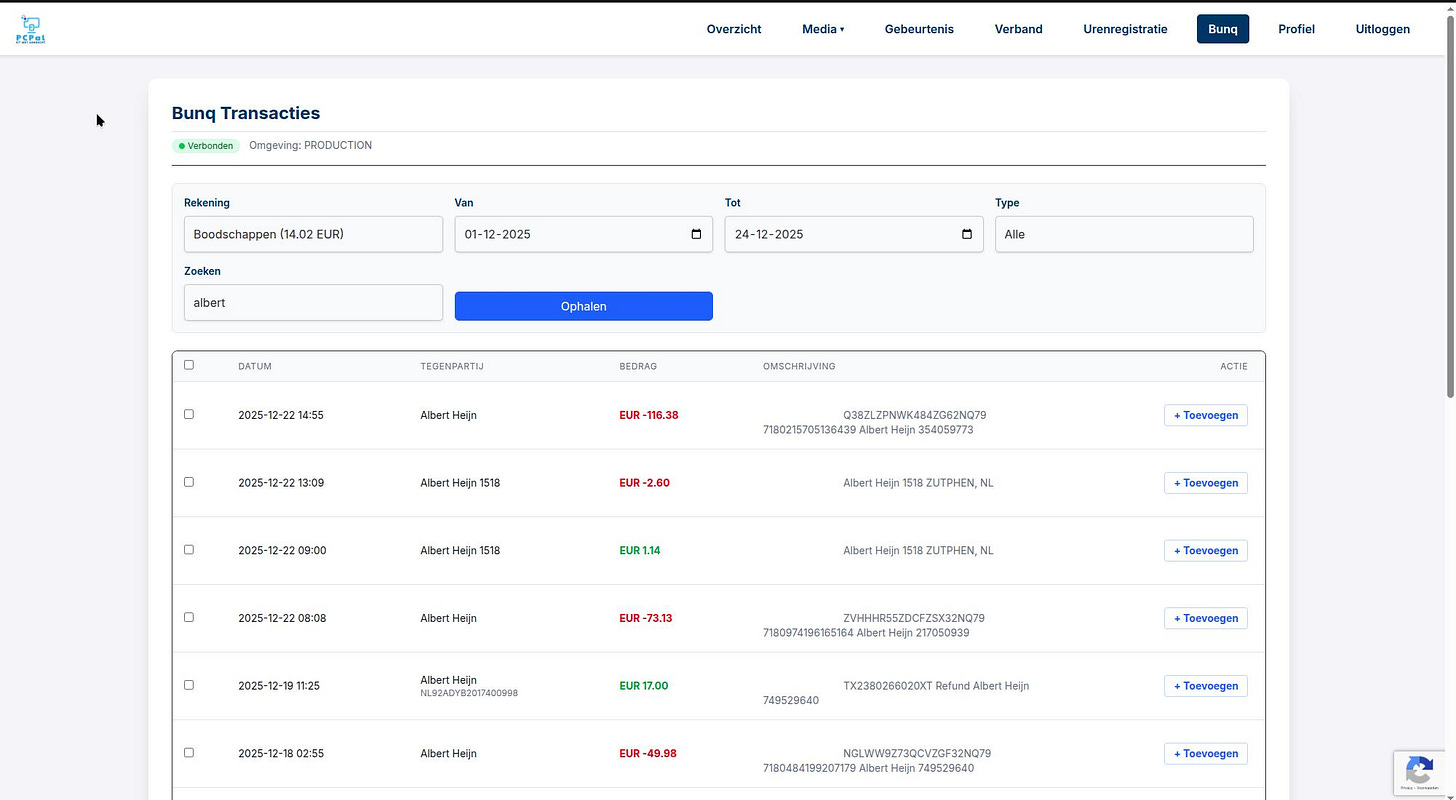Check the row dated 2025-12-22 13:09
The image size is (1456, 800).
[x=189, y=482]
